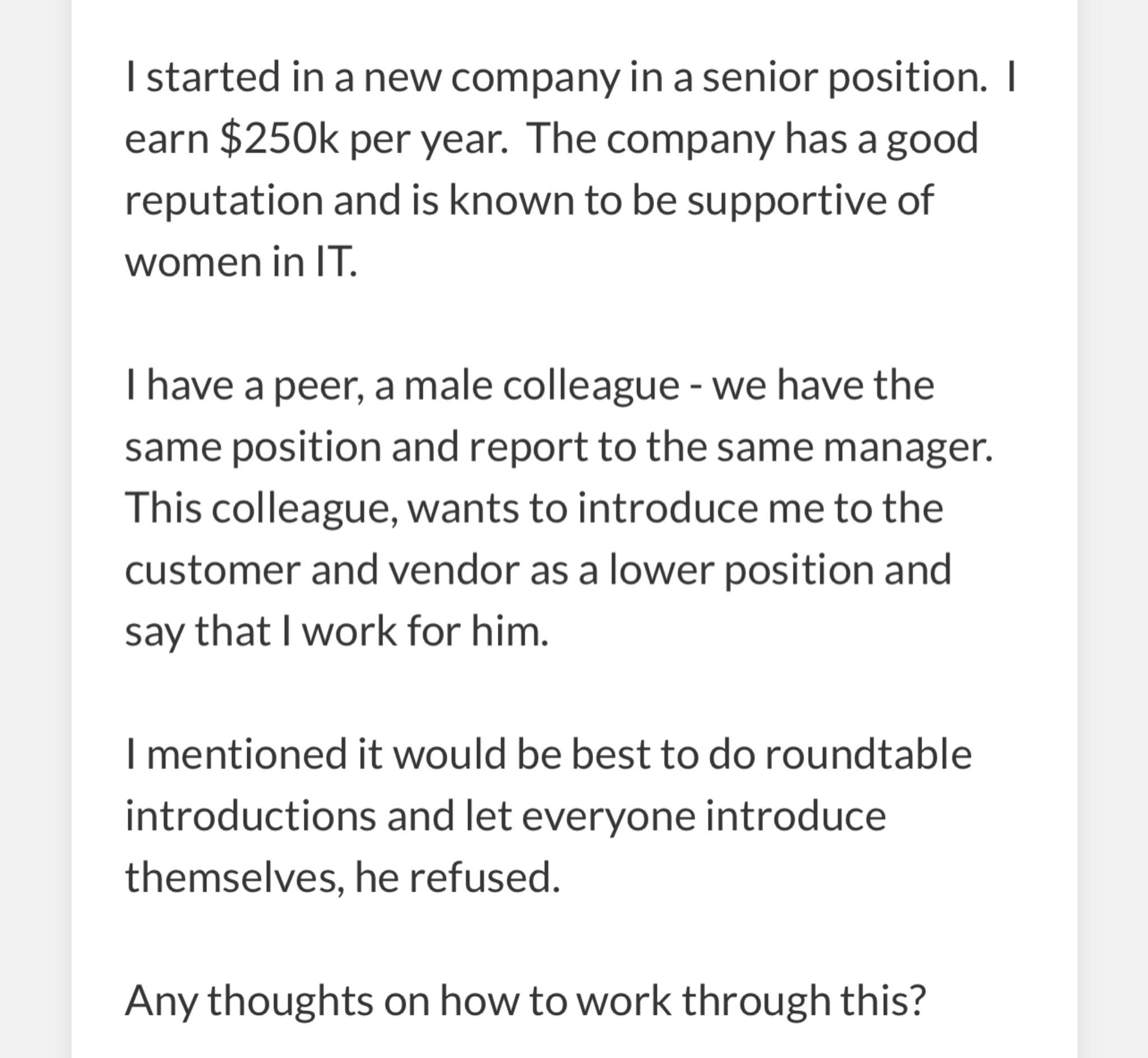1148x1058 pixels.
Task: Click the words "supportive of"
Action: click(x=810, y=202)
